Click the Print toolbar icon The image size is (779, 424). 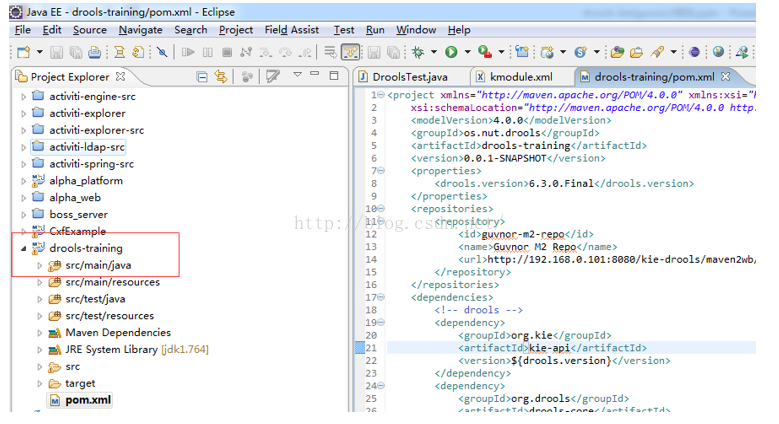[x=94, y=52]
